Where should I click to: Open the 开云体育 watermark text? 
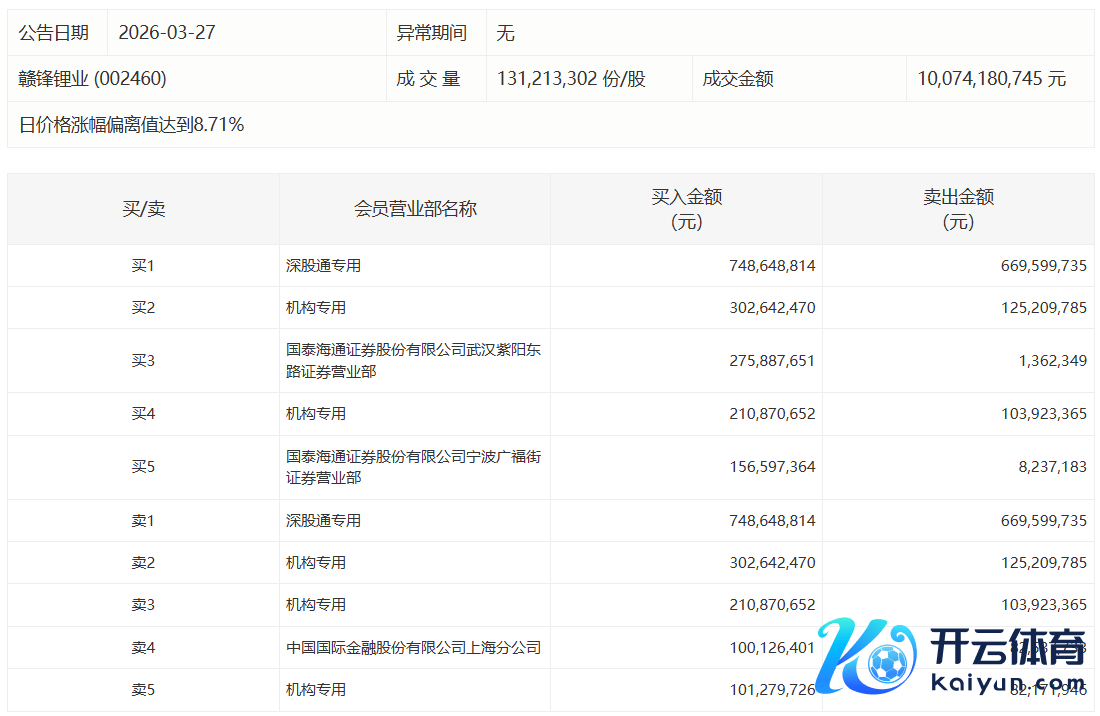1008,648
